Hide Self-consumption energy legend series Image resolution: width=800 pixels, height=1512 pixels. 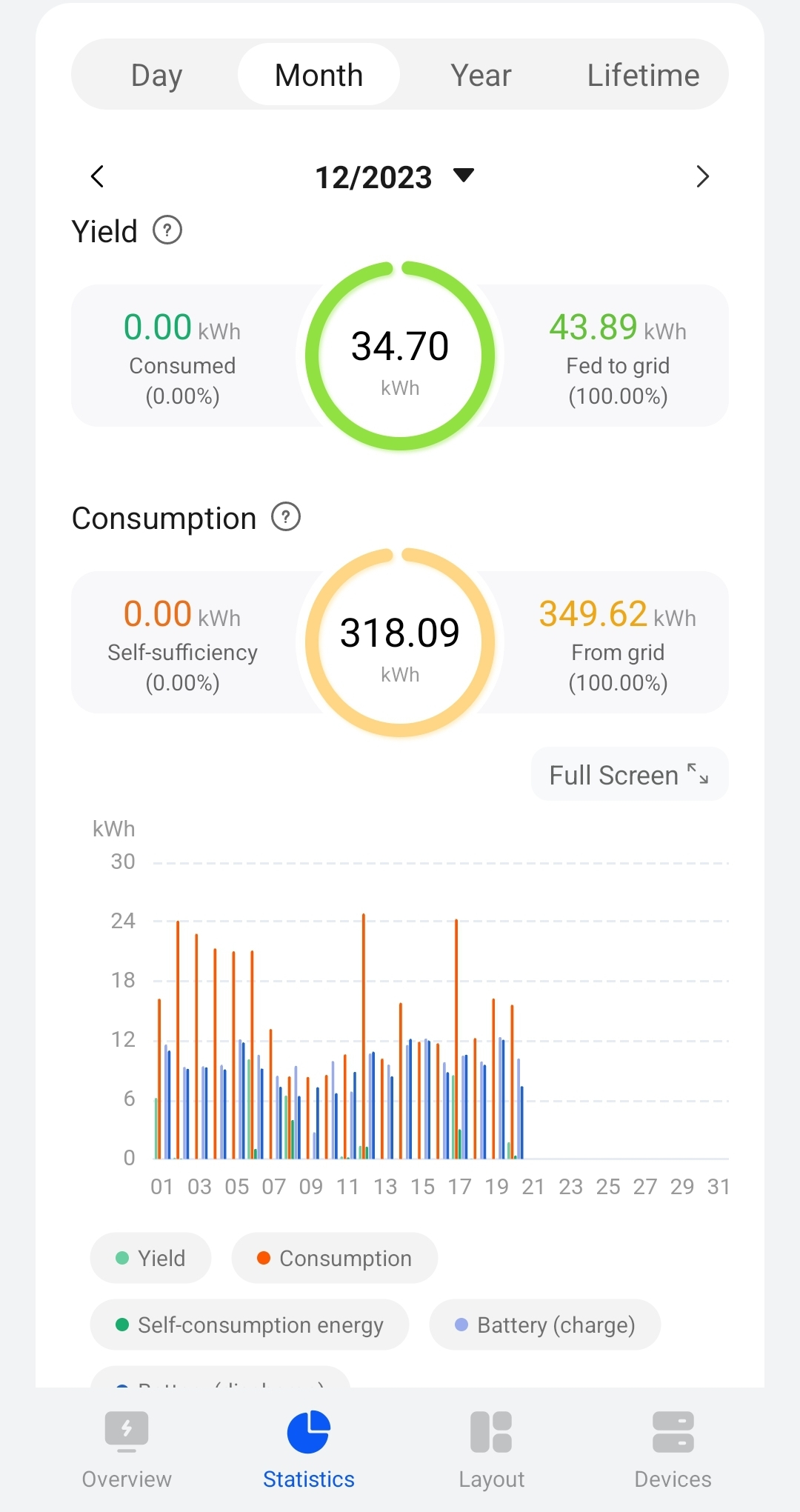(x=250, y=1325)
